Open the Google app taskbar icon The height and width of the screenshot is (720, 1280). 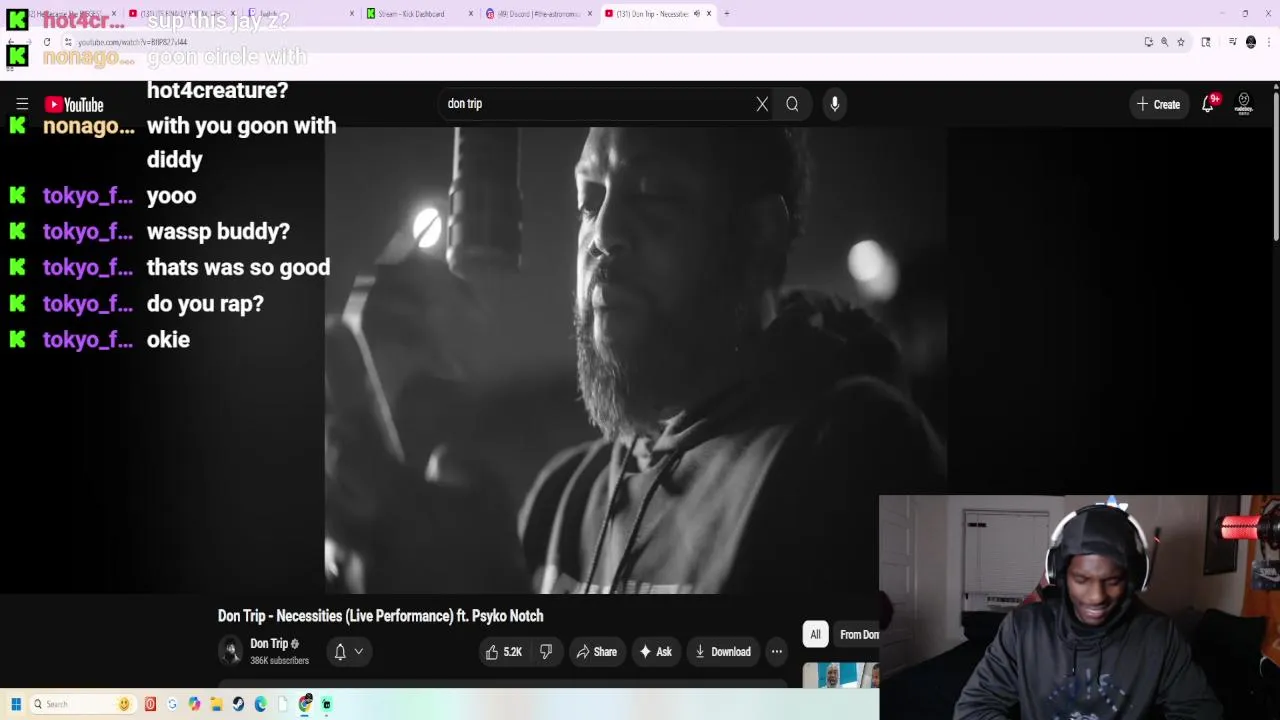172,704
